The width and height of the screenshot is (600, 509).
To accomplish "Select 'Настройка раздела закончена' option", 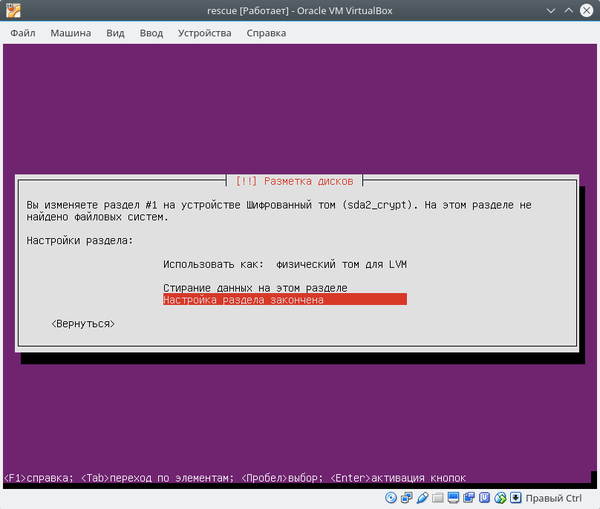I will point(285,300).
